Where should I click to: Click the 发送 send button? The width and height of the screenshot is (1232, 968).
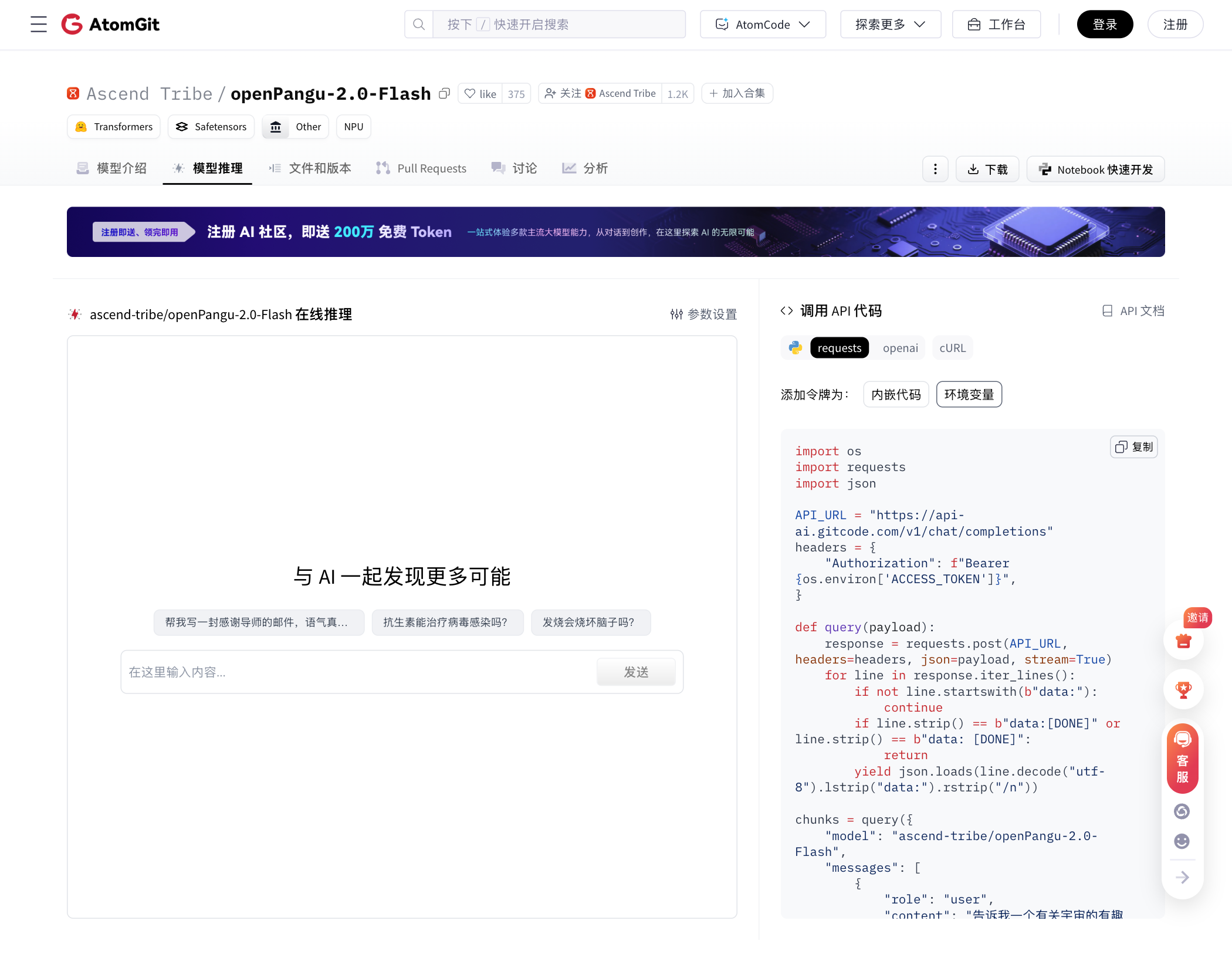[x=636, y=672]
